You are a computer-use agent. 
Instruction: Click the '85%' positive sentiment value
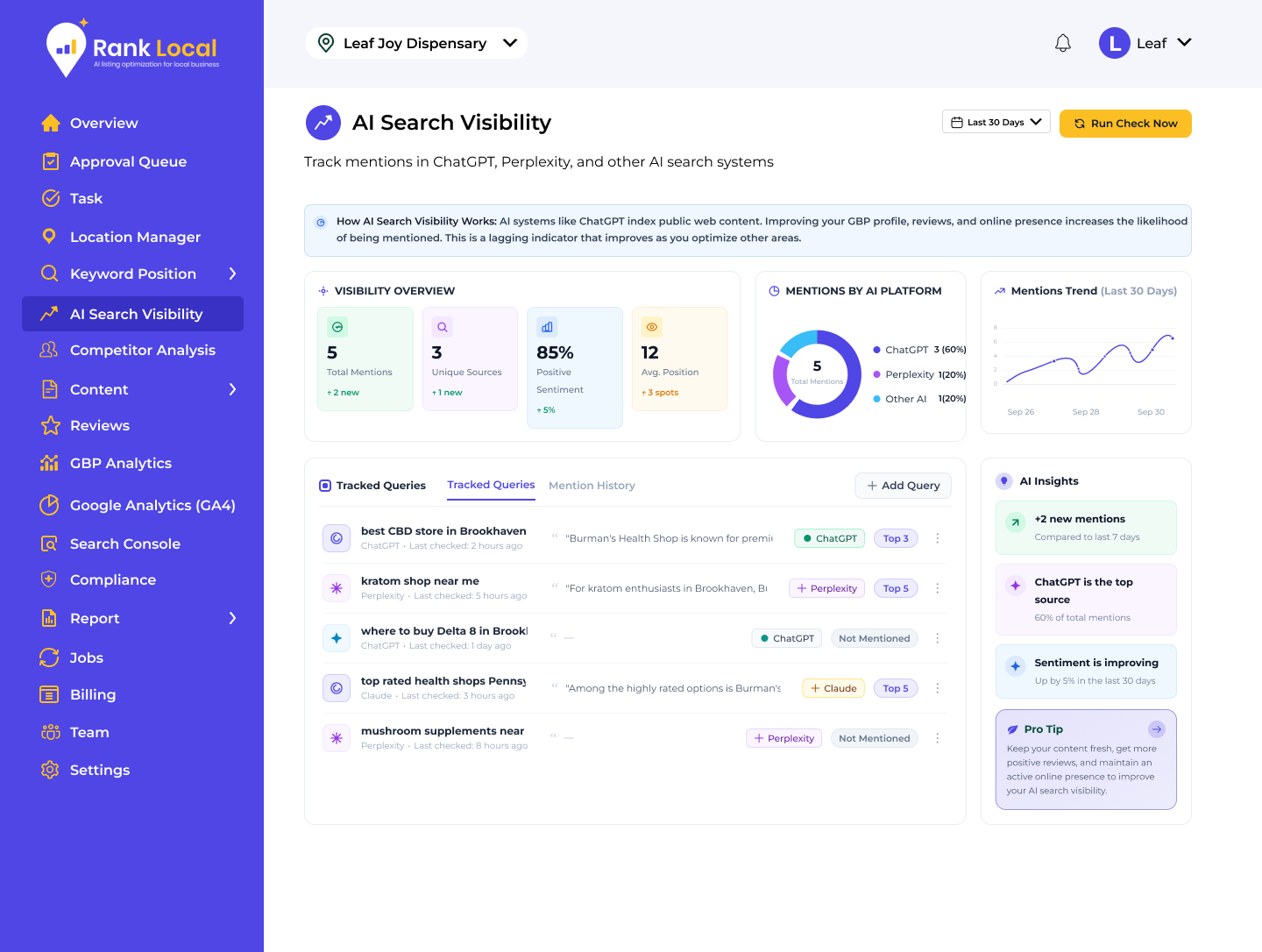(x=555, y=352)
